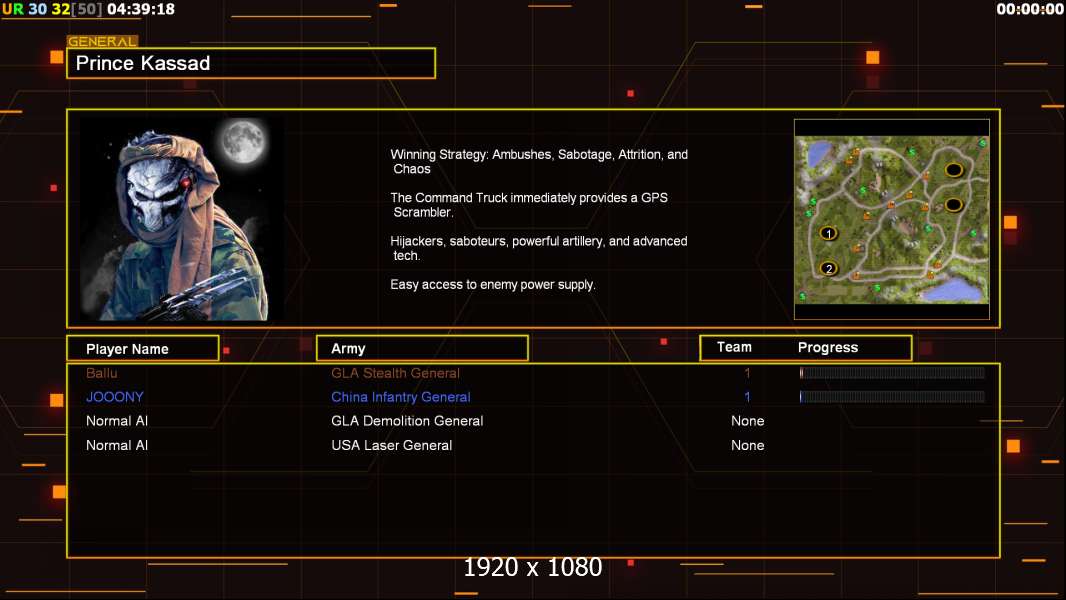
Task: Click the map preview thumbnail
Action: click(891, 219)
